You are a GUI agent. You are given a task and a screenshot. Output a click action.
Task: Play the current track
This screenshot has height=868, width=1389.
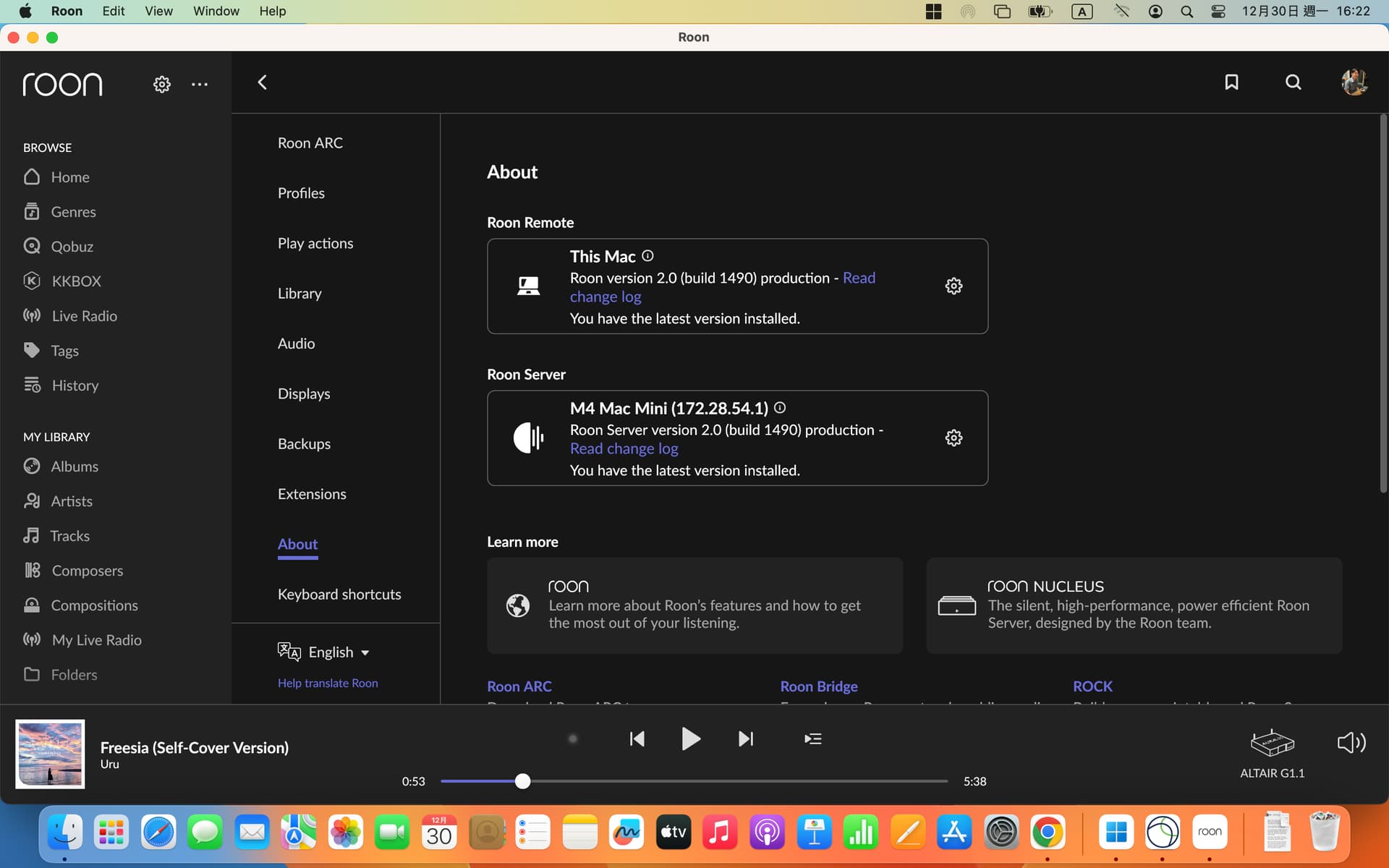(x=691, y=739)
